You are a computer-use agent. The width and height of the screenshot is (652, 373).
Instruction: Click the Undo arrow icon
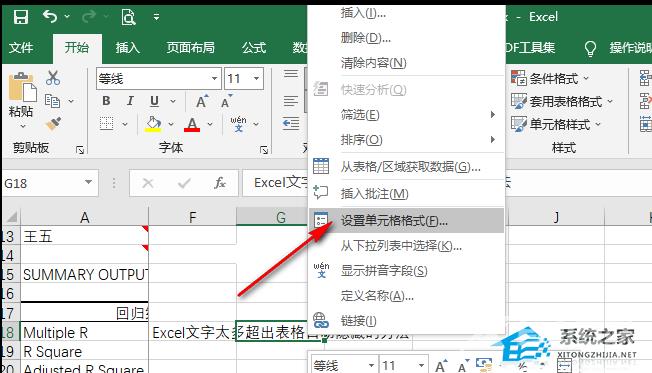click(50, 17)
